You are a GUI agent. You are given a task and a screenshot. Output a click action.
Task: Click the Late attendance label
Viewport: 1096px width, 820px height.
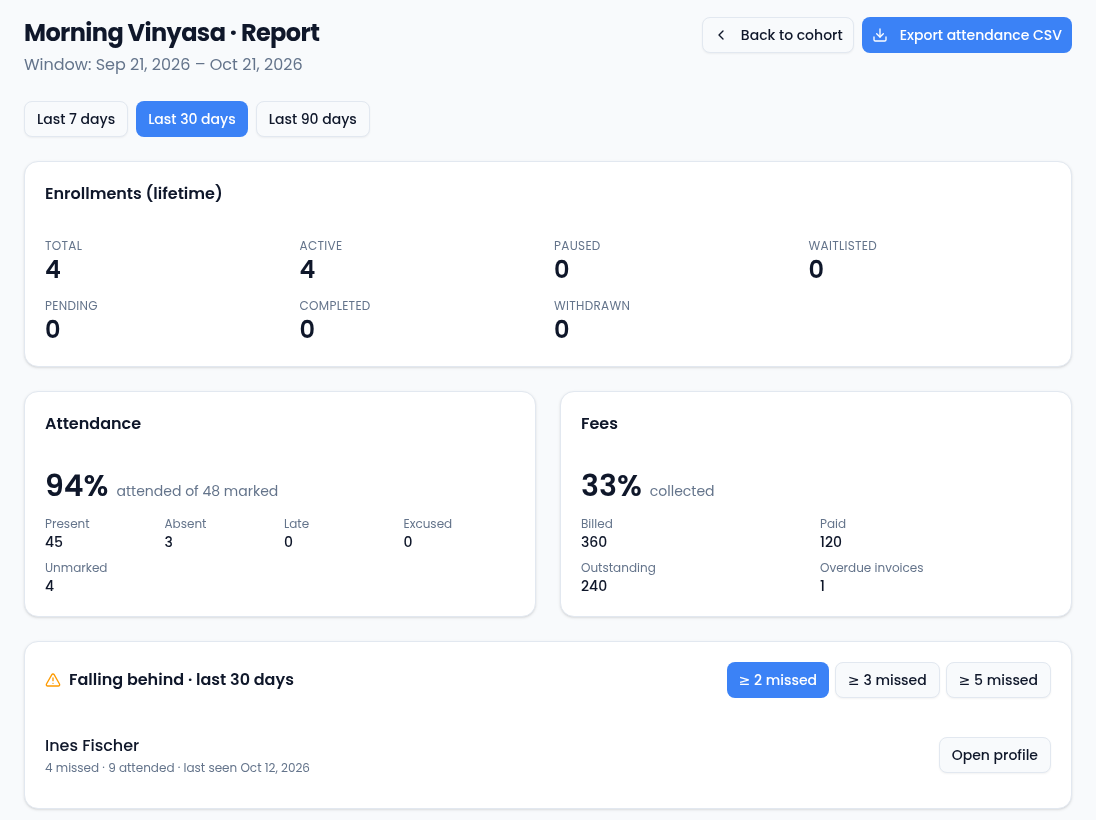coord(296,524)
